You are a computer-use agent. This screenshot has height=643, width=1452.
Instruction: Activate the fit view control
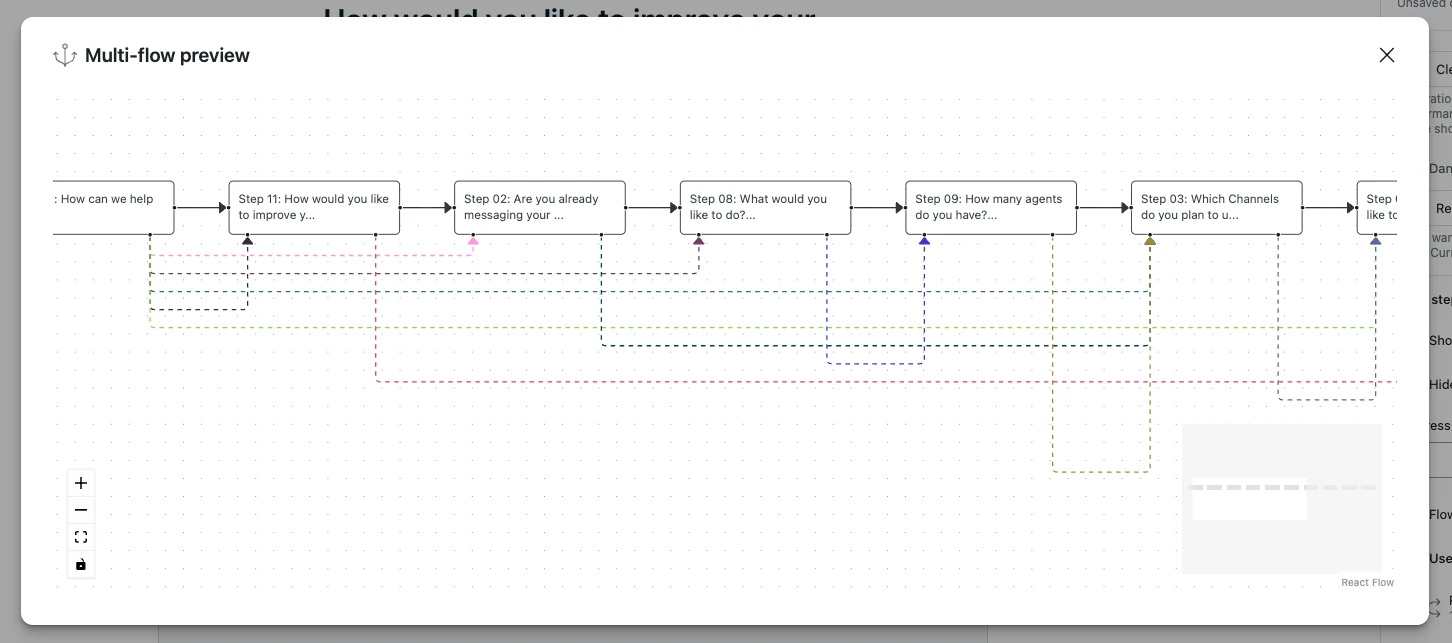pyautogui.click(x=80, y=536)
